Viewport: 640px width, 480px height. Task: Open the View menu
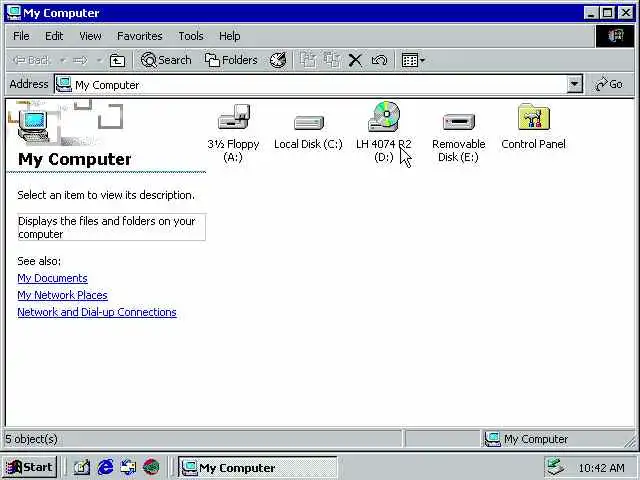tap(90, 36)
